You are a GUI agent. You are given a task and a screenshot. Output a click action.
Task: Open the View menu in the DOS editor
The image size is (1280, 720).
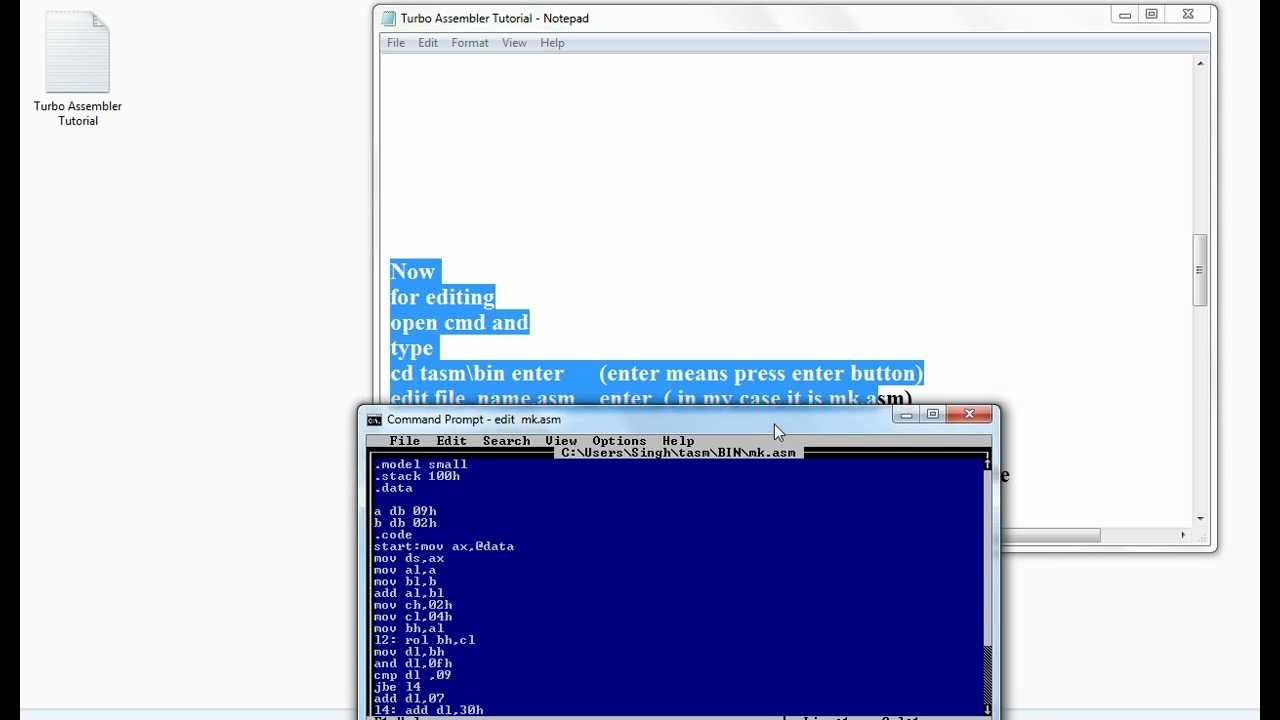coord(561,441)
